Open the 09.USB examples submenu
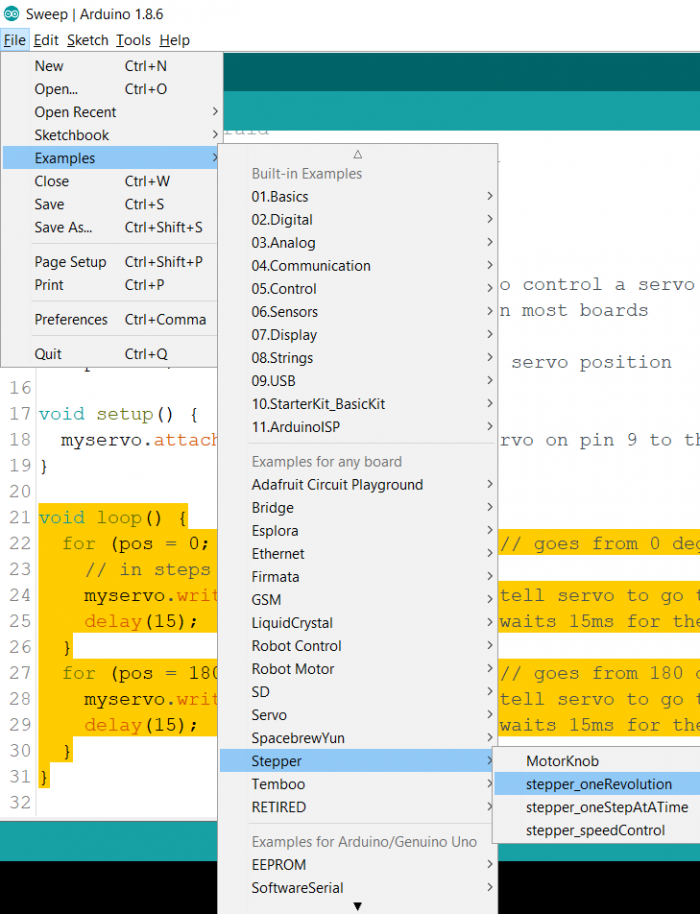 (358, 381)
